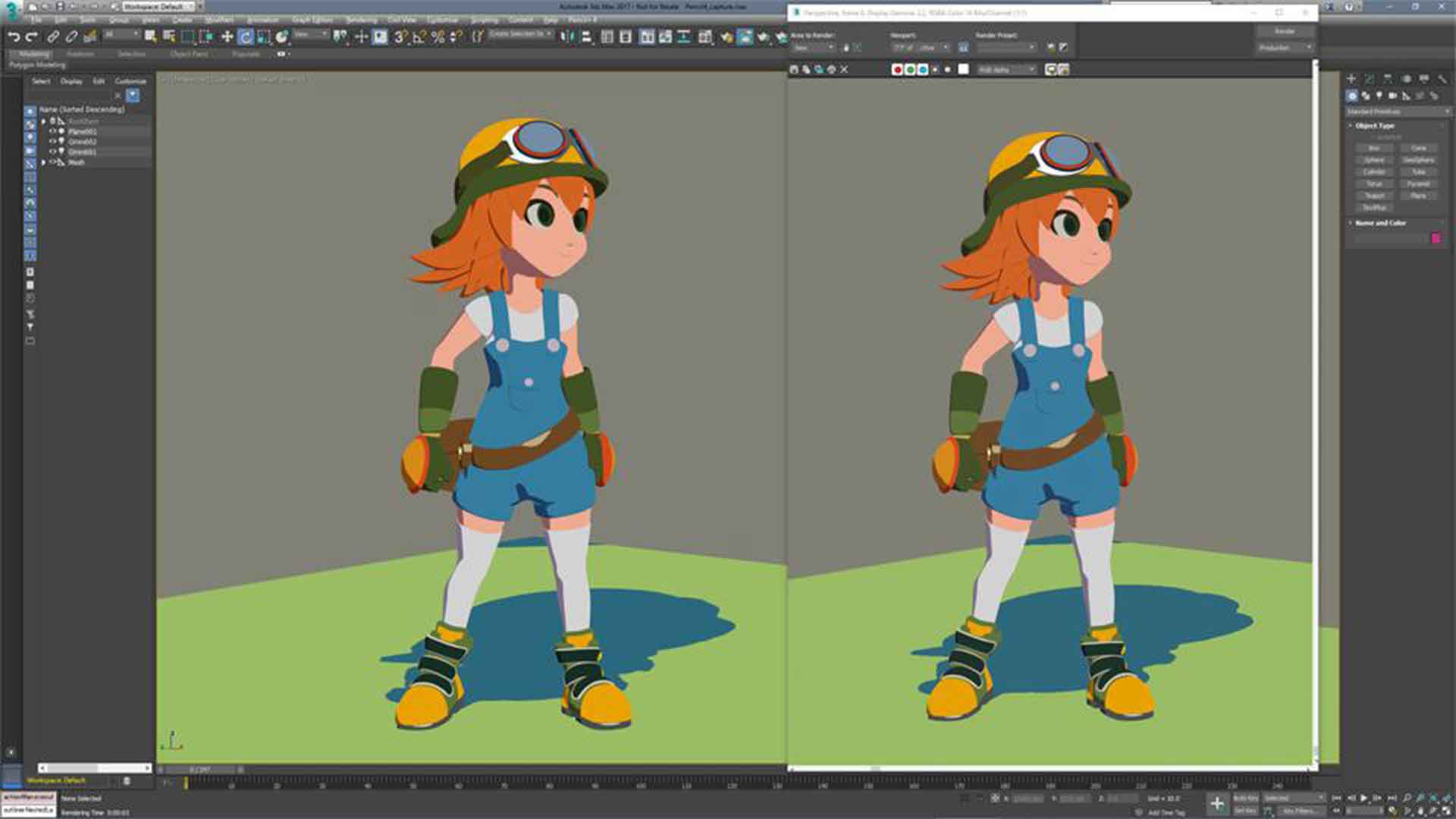The height and width of the screenshot is (819, 1456).
Task: Expand the Mesh item in scene explorer
Action: 43,162
